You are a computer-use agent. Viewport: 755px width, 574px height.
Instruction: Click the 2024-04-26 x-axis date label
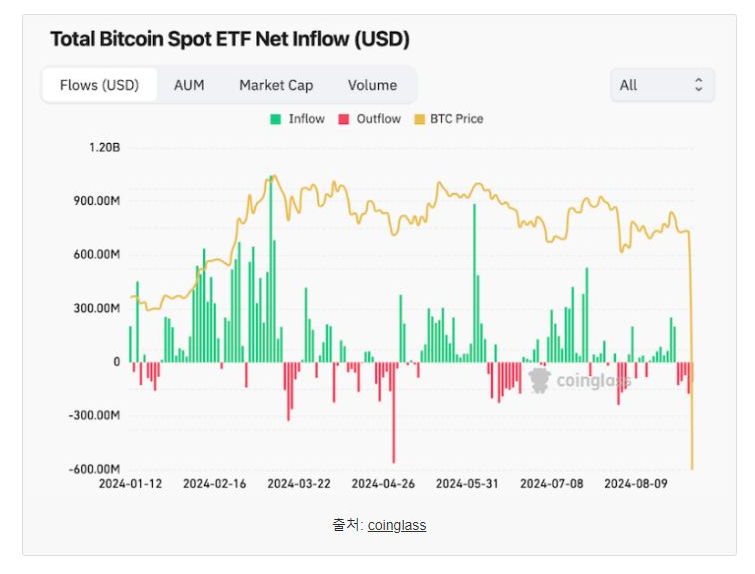tap(385, 483)
